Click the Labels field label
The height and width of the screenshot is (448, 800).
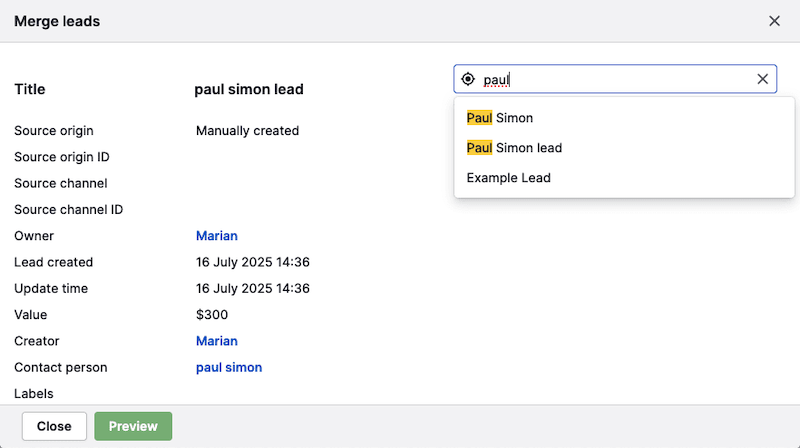coord(34,394)
